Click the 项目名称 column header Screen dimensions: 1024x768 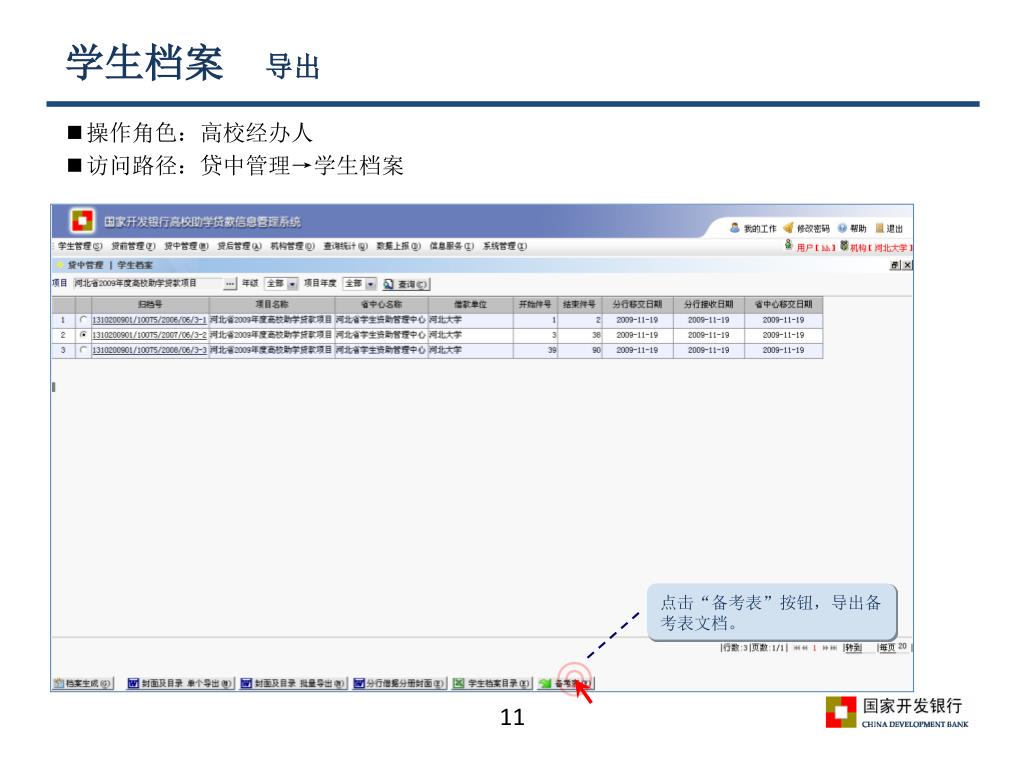click(x=272, y=304)
